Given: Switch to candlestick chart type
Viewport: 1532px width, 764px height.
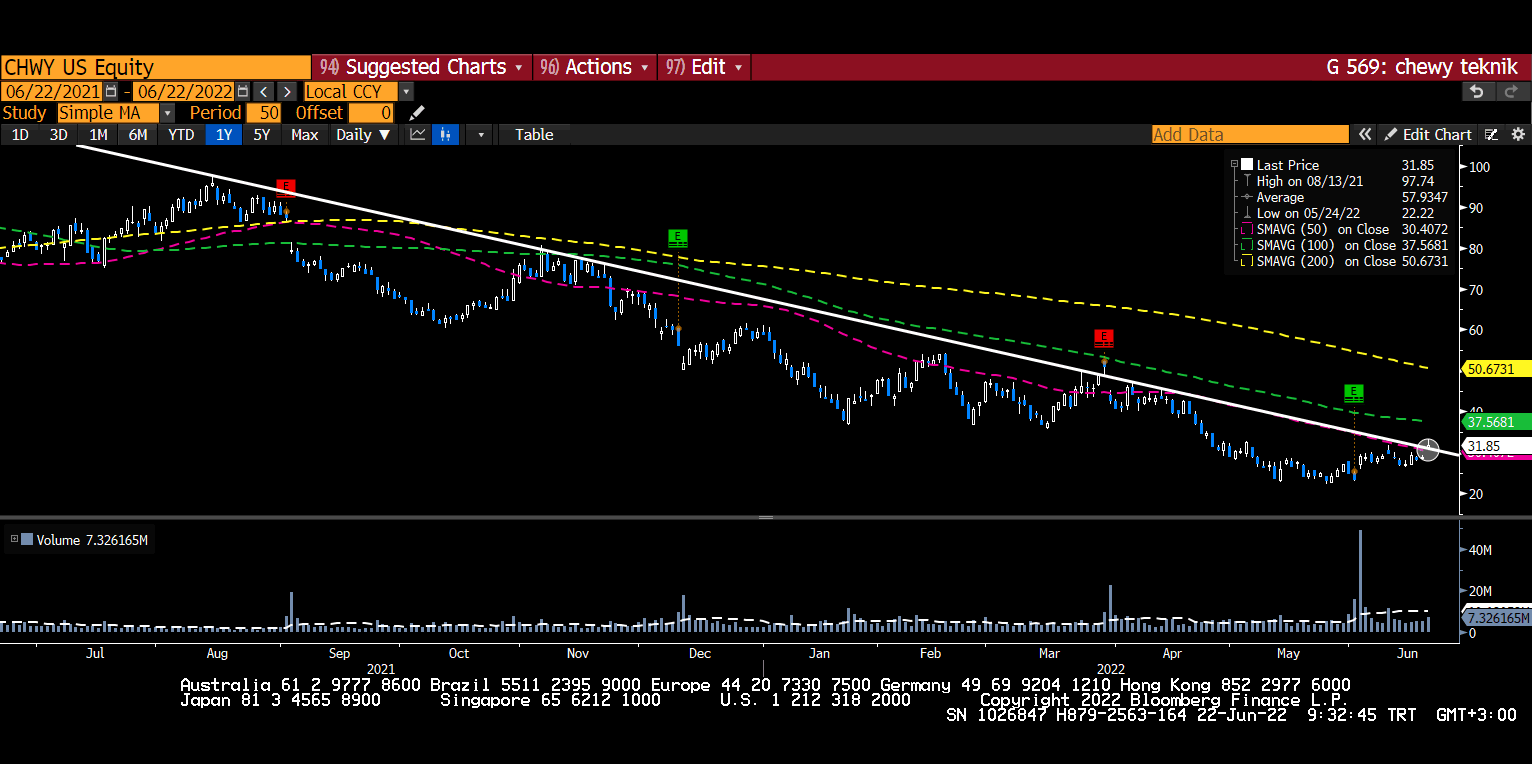Looking at the screenshot, I should pos(445,135).
